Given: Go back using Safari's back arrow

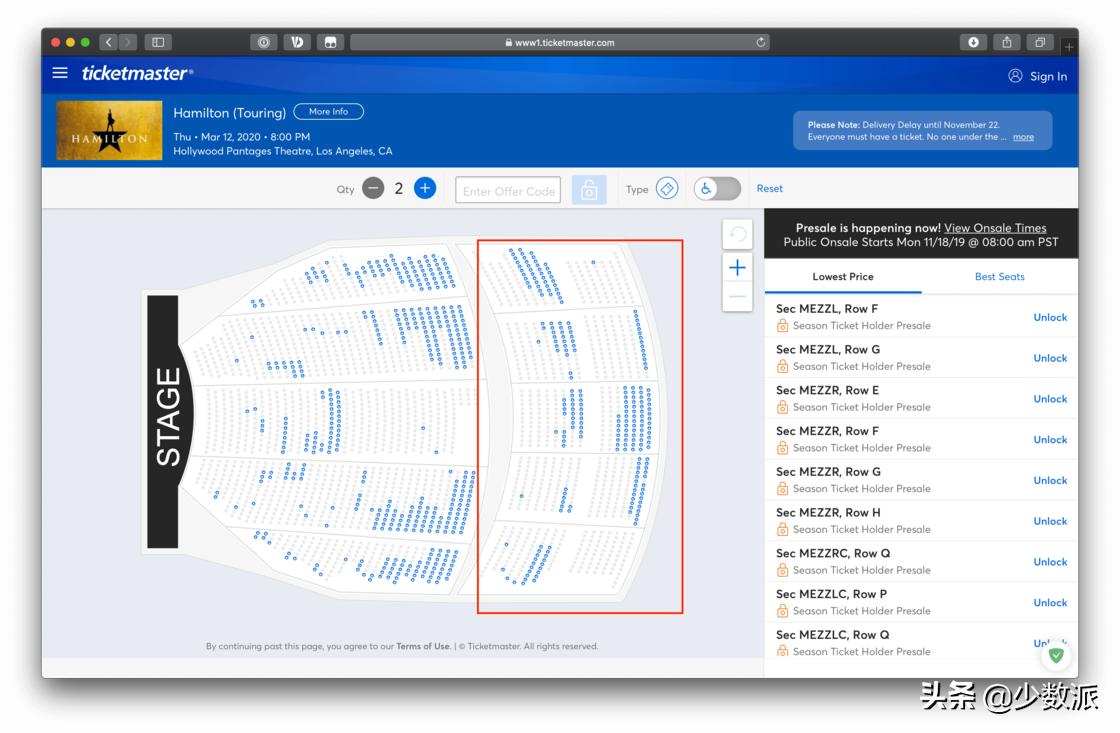Looking at the screenshot, I should tap(109, 42).
